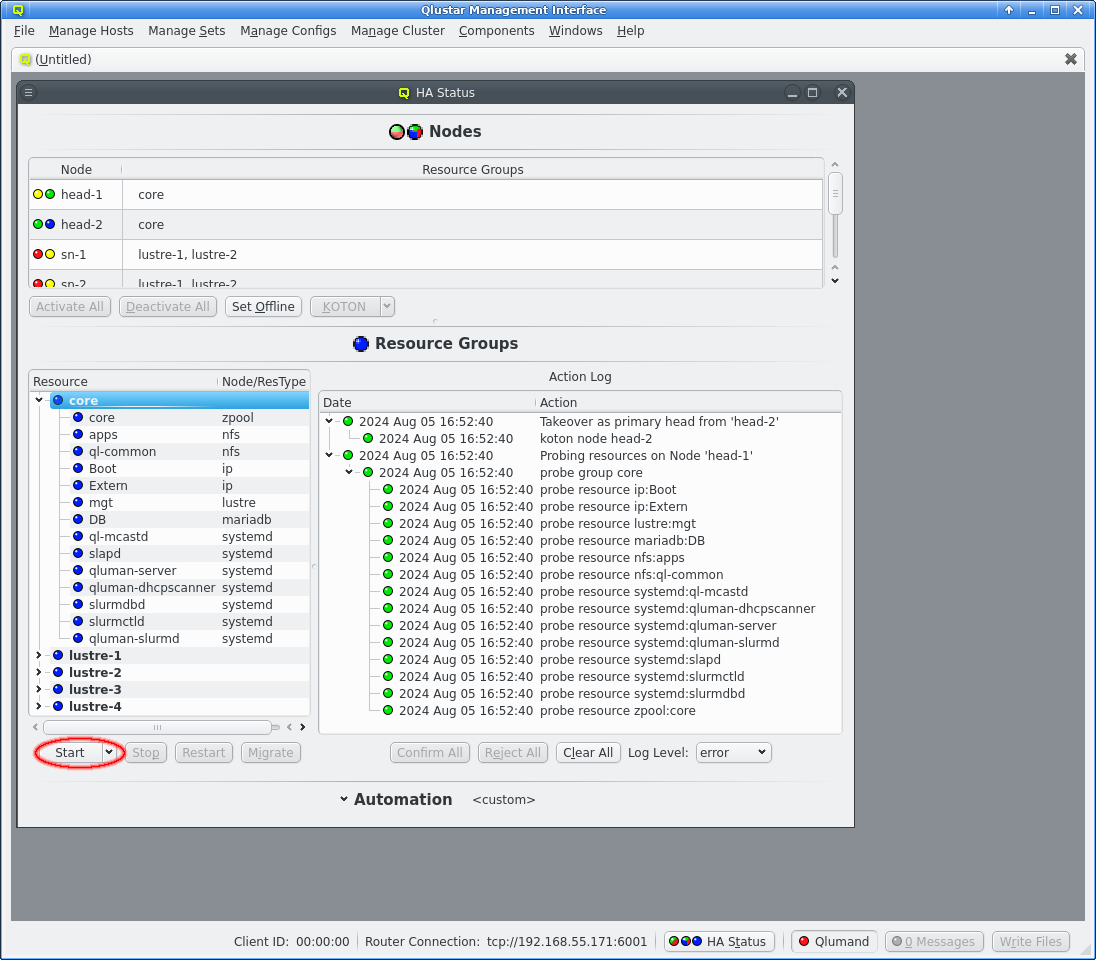1096x960 pixels.
Task: Open the File menu
Action: pyautogui.click(x=24, y=31)
